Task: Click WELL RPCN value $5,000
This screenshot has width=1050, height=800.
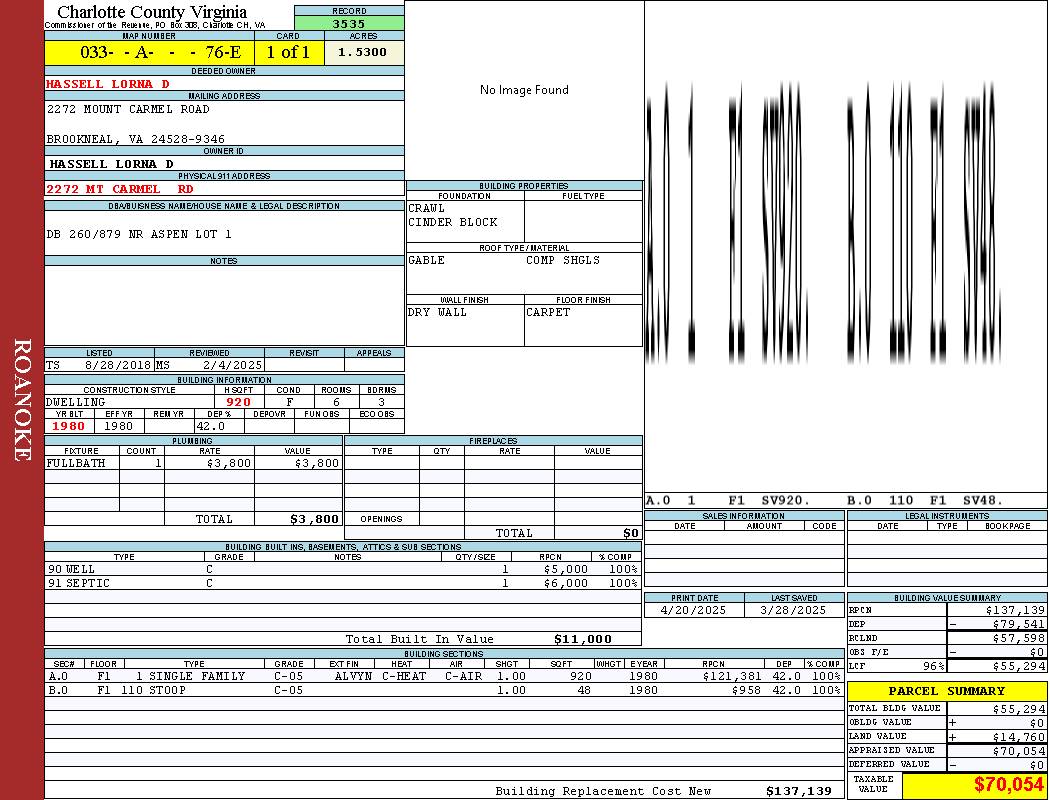Action: coord(566,569)
